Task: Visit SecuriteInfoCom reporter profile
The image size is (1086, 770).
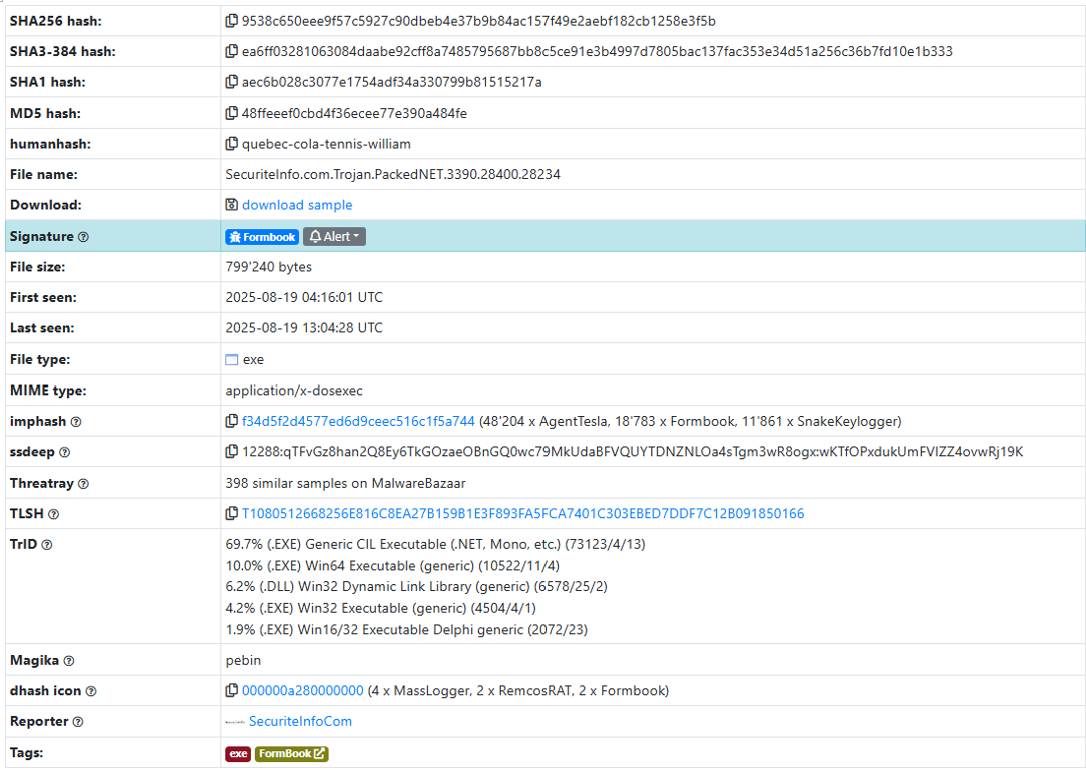Action: pyautogui.click(x=300, y=722)
